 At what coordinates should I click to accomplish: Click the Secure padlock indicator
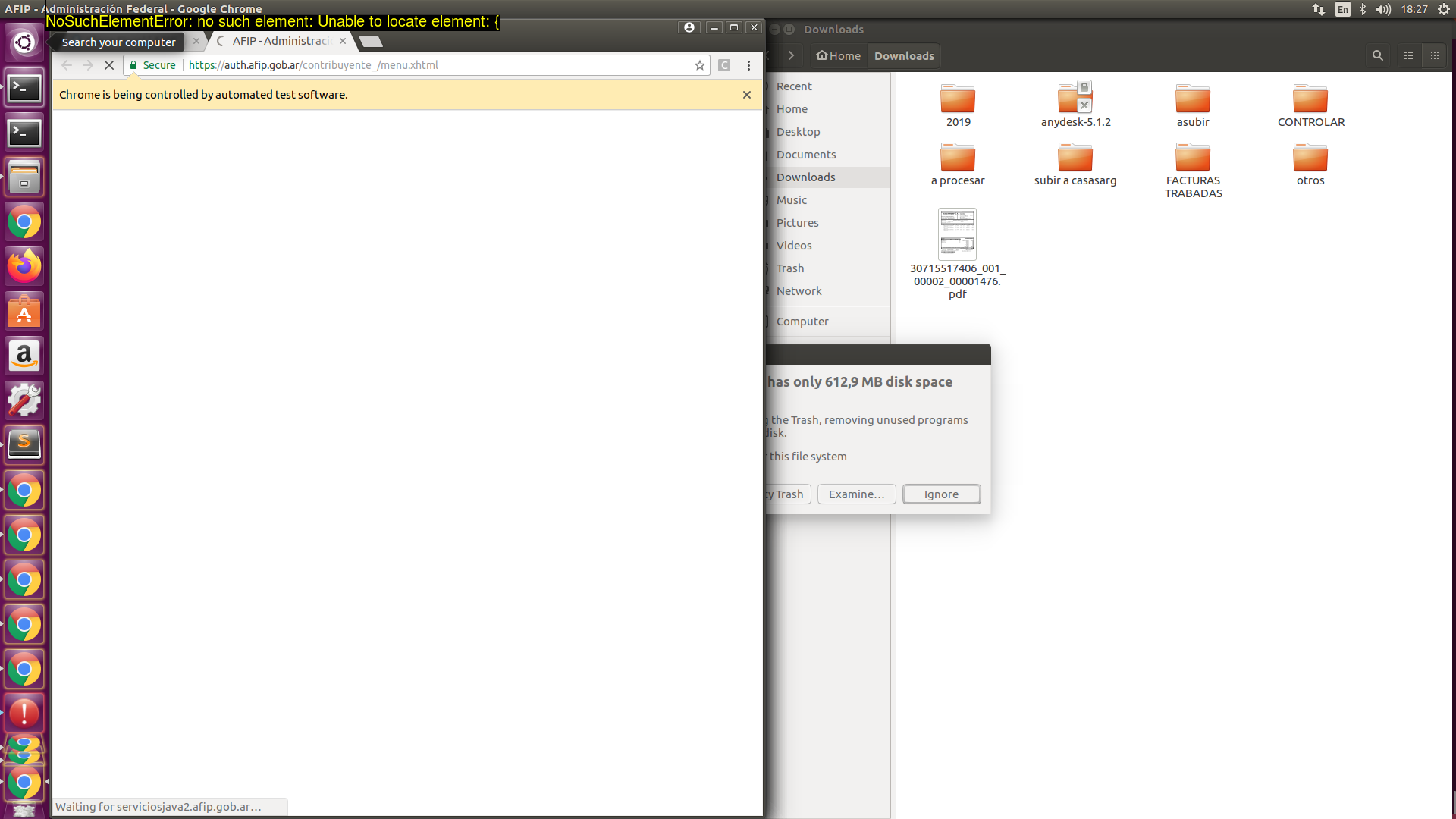point(152,65)
